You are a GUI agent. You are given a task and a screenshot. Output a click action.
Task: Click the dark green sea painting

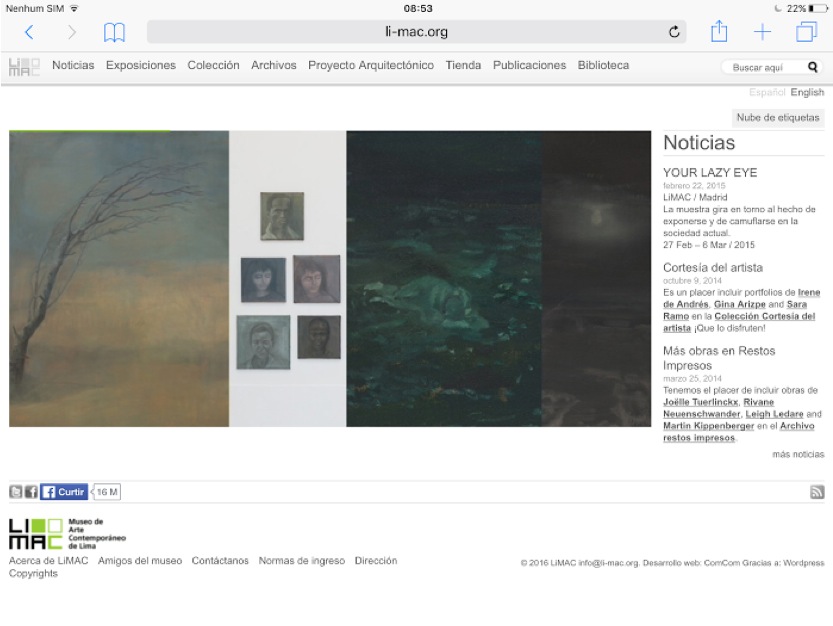click(x=444, y=278)
